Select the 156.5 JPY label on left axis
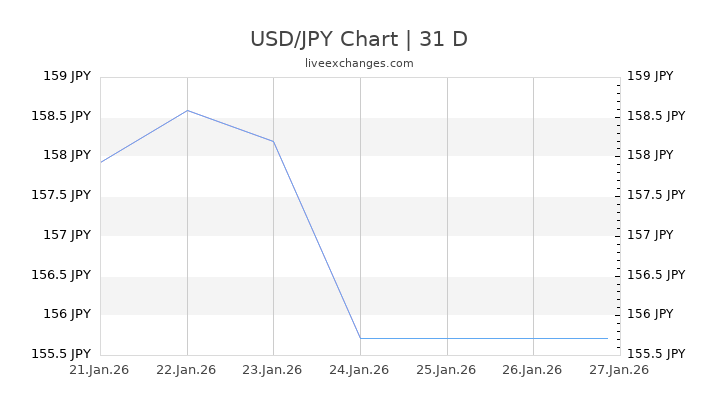The width and height of the screenshot is (720, 405). [x=62, y=275]
